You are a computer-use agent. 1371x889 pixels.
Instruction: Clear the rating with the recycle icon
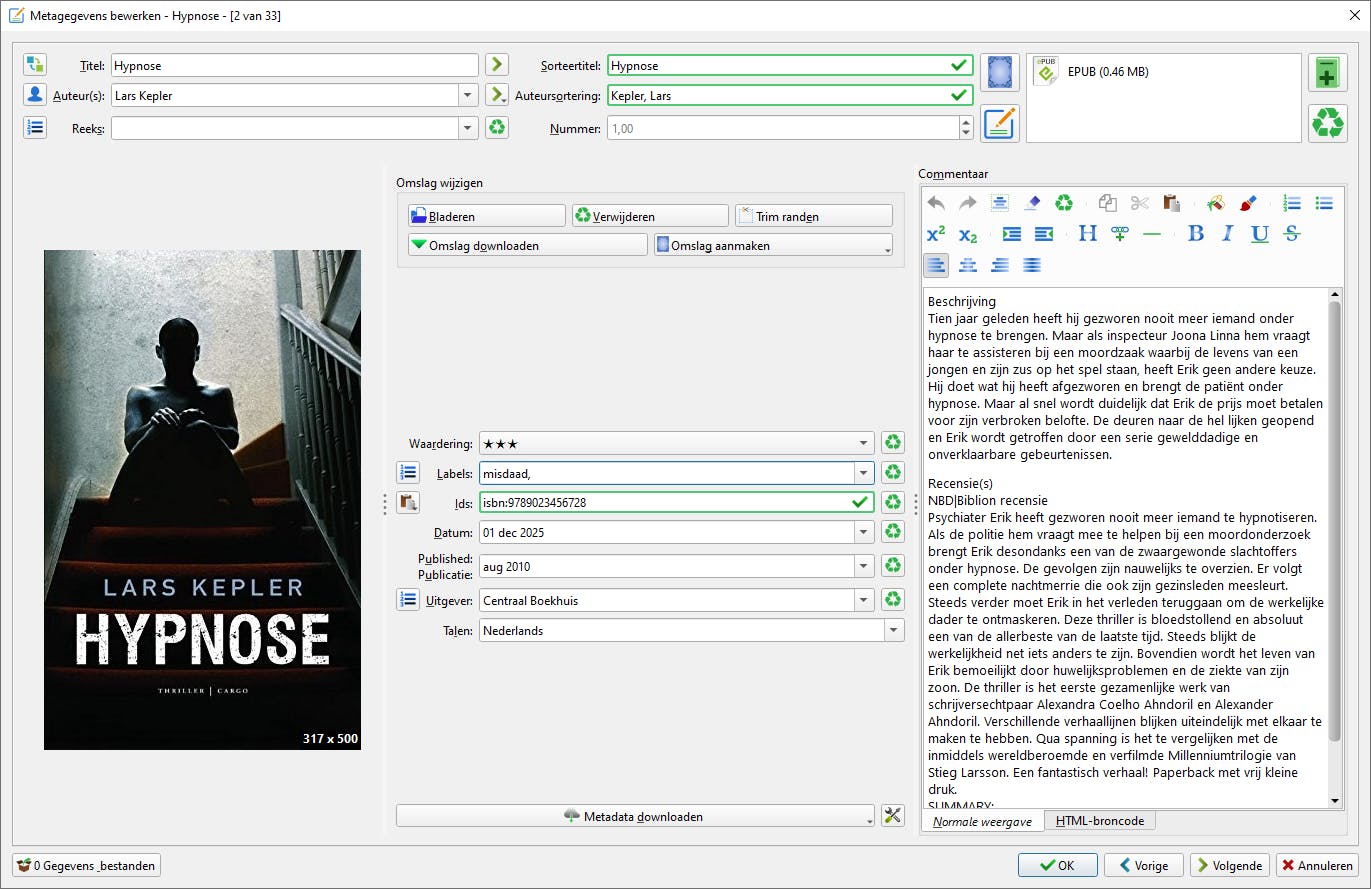tap(892, 443)
